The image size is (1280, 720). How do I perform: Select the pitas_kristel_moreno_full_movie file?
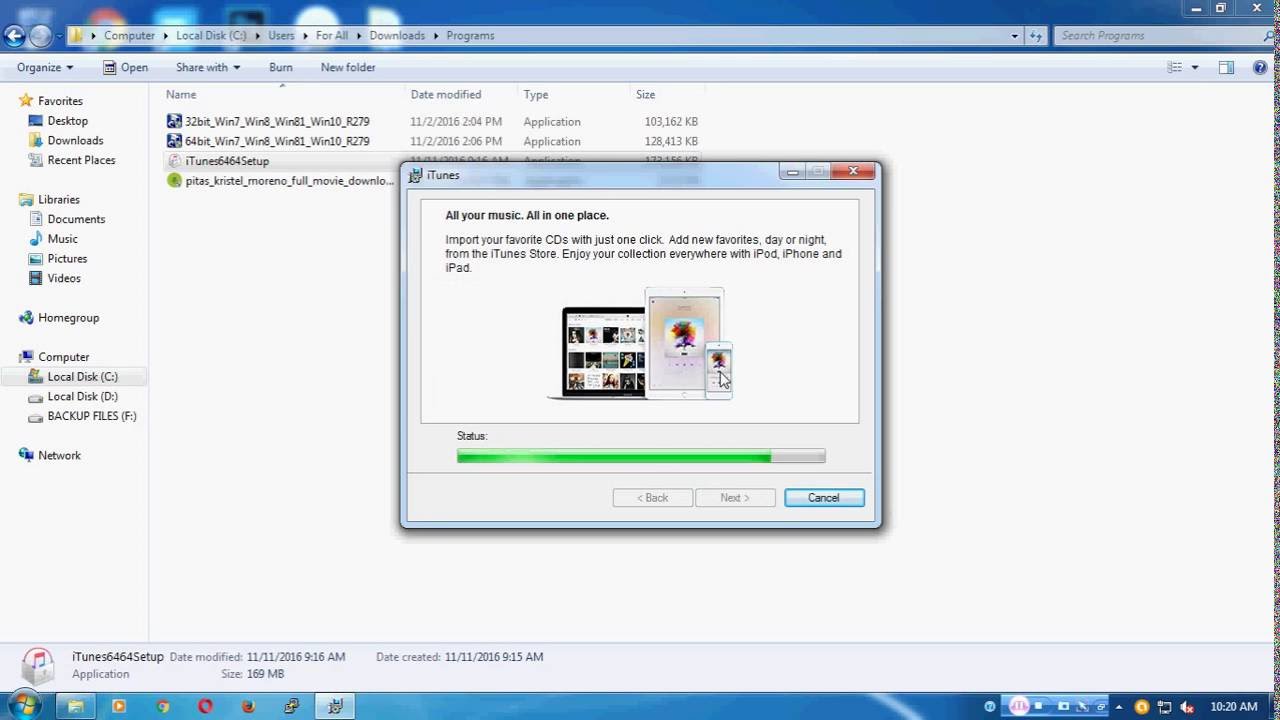[x=289, y=181]
